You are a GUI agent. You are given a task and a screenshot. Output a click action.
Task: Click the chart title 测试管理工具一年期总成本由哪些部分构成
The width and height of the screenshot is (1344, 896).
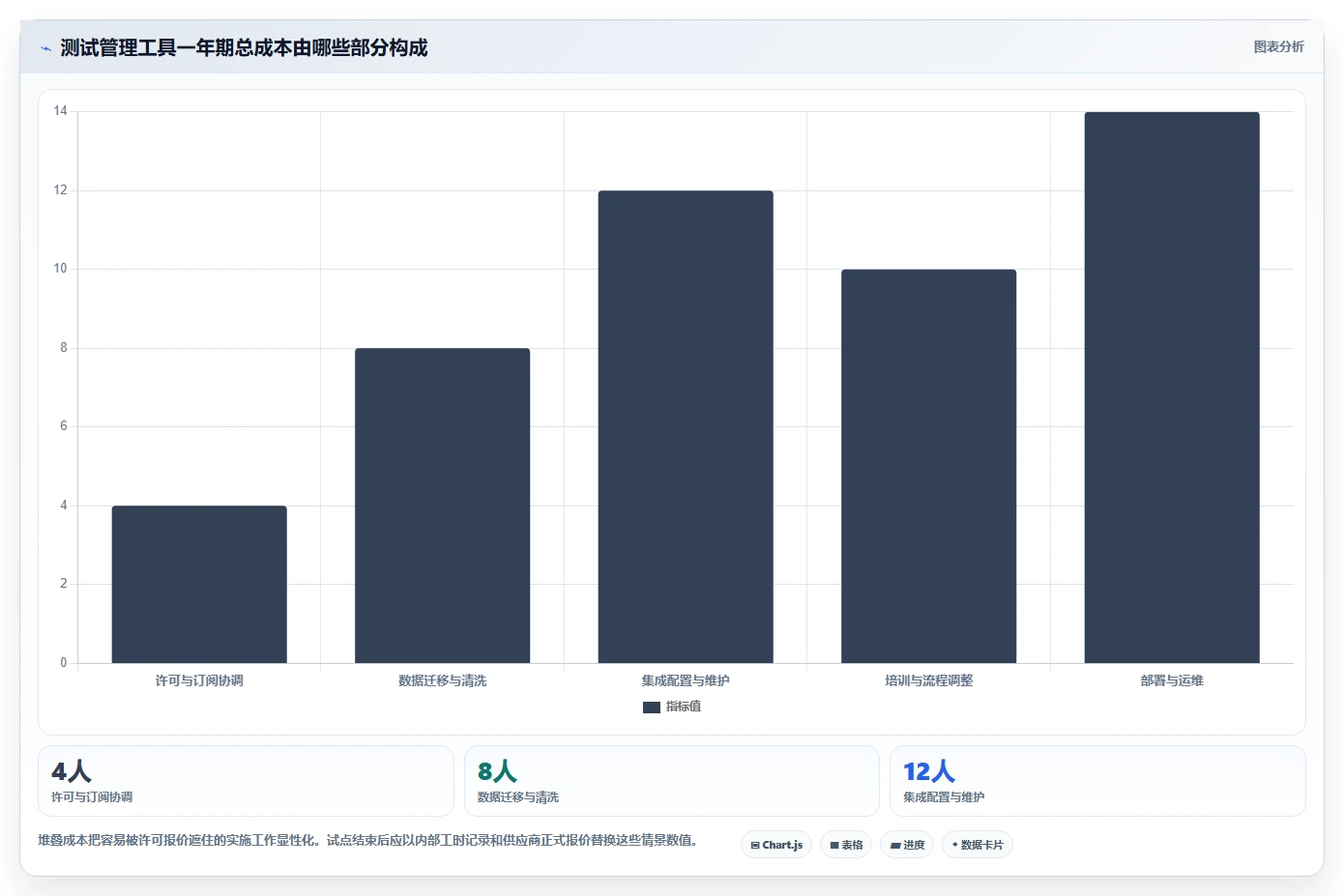244,48
